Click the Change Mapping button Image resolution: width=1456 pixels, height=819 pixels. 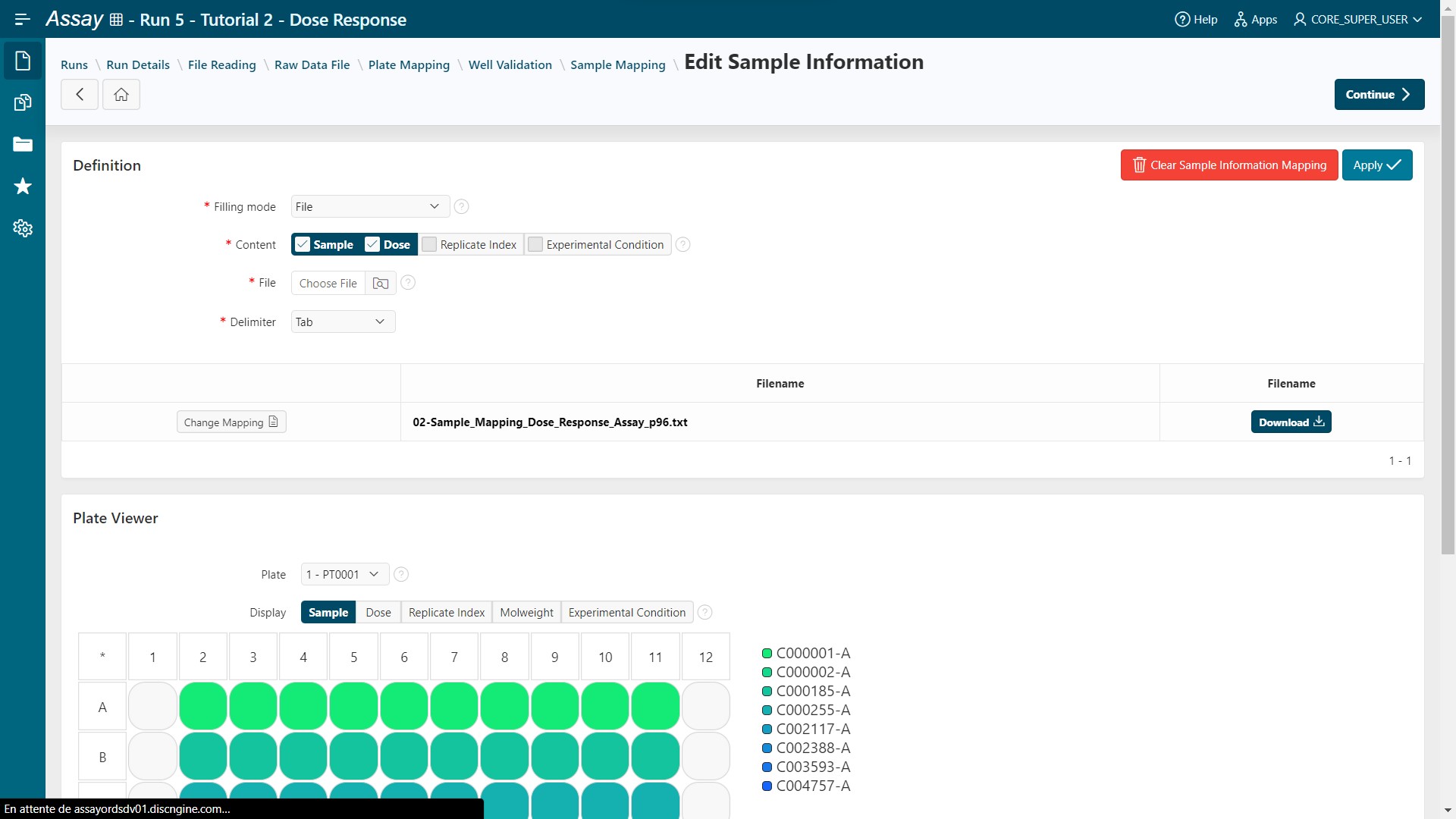point(231,422)
